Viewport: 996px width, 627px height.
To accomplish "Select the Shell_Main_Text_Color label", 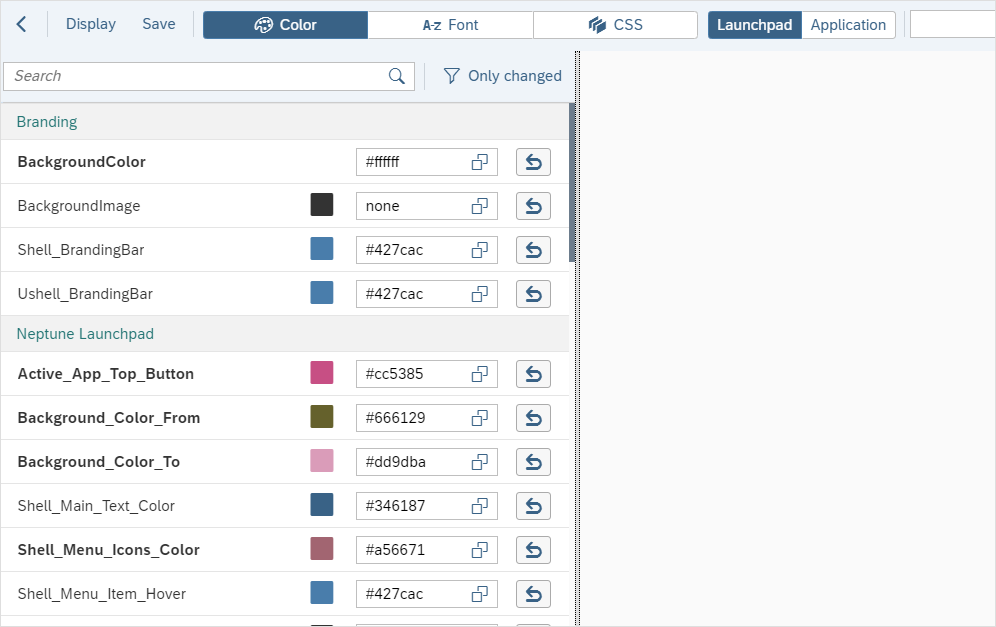I will tap(96, 506).
